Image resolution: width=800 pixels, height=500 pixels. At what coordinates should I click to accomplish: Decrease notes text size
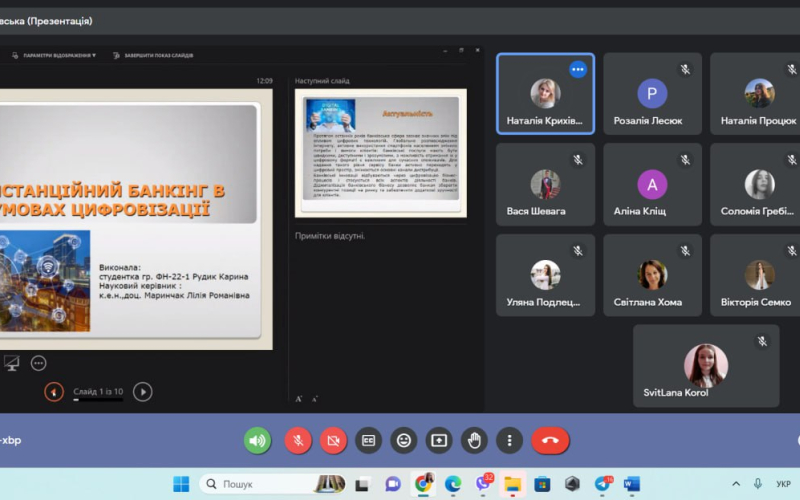coord(314,399)
